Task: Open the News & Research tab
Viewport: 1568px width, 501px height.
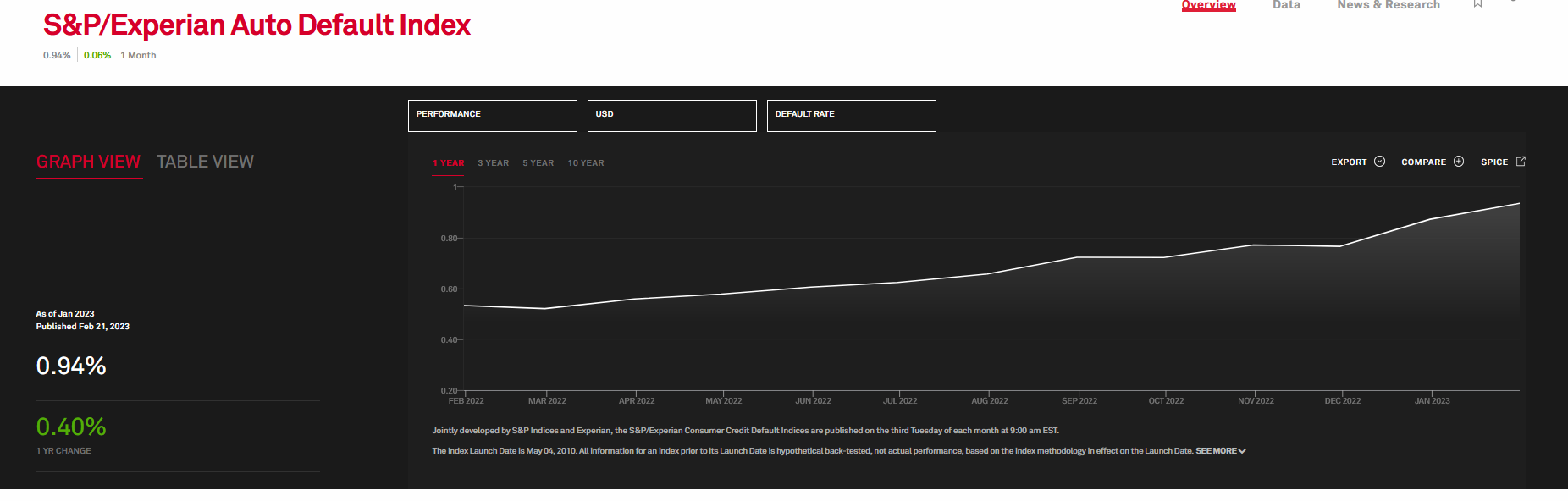Action: 1389,5
